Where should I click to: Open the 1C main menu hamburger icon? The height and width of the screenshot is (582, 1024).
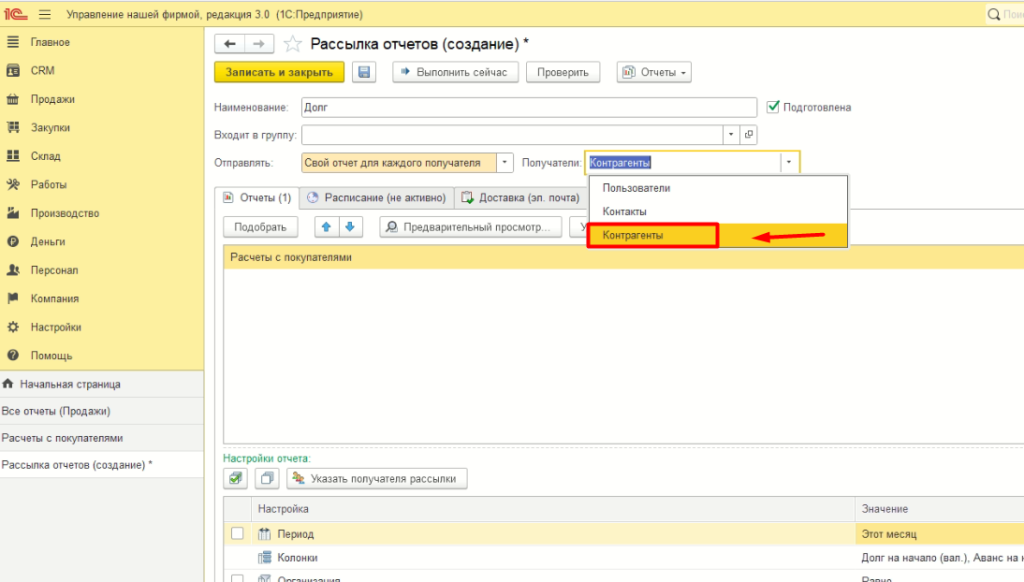pos(44,14)
